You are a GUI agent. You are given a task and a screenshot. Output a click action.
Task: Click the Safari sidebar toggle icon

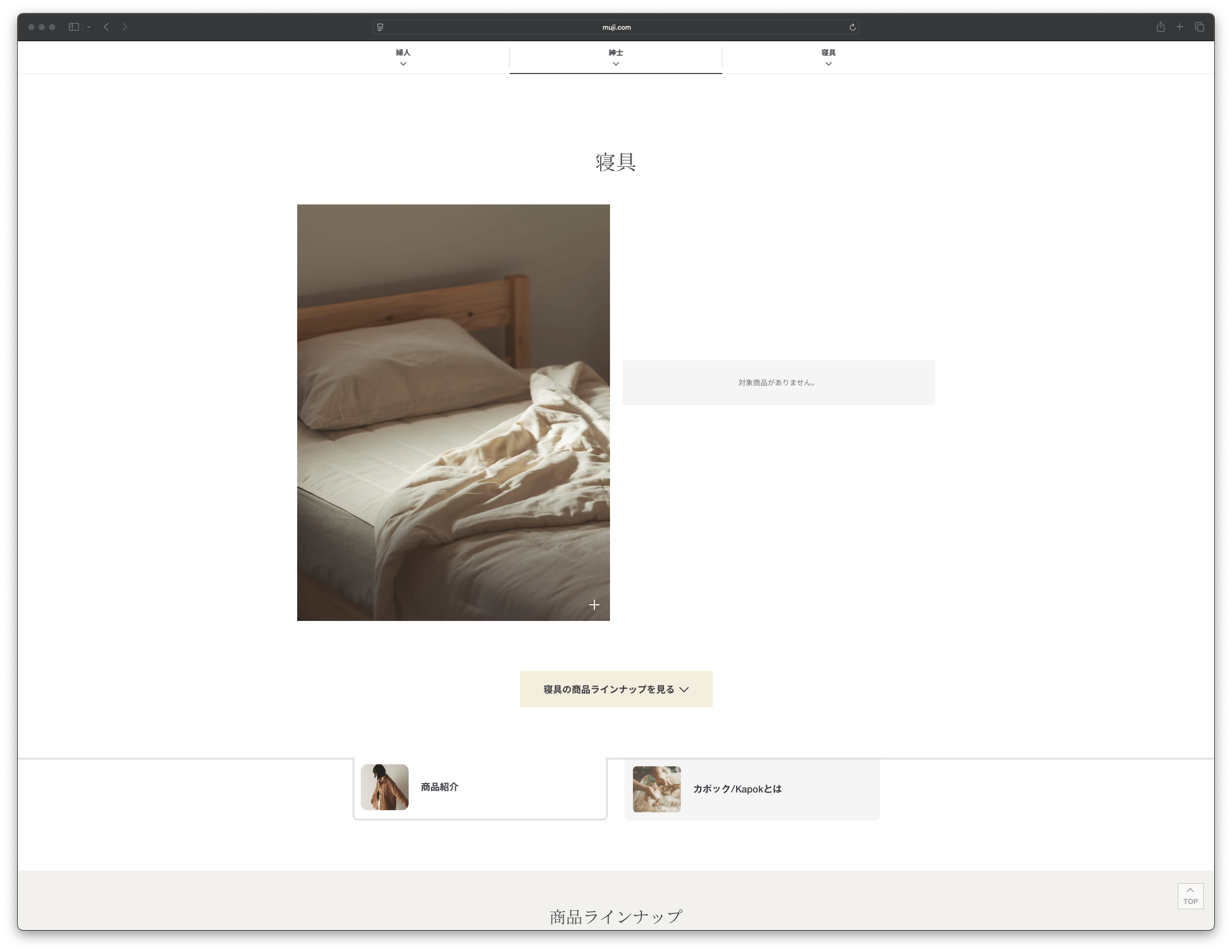pos(74,27)
